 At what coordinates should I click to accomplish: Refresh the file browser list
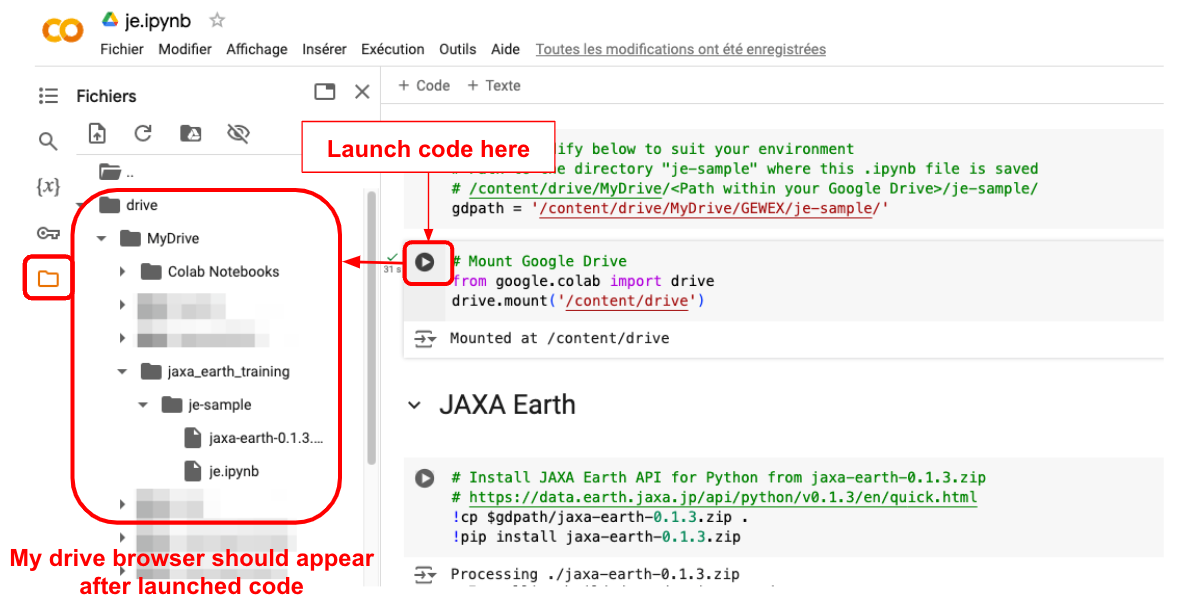click(143, 134)
